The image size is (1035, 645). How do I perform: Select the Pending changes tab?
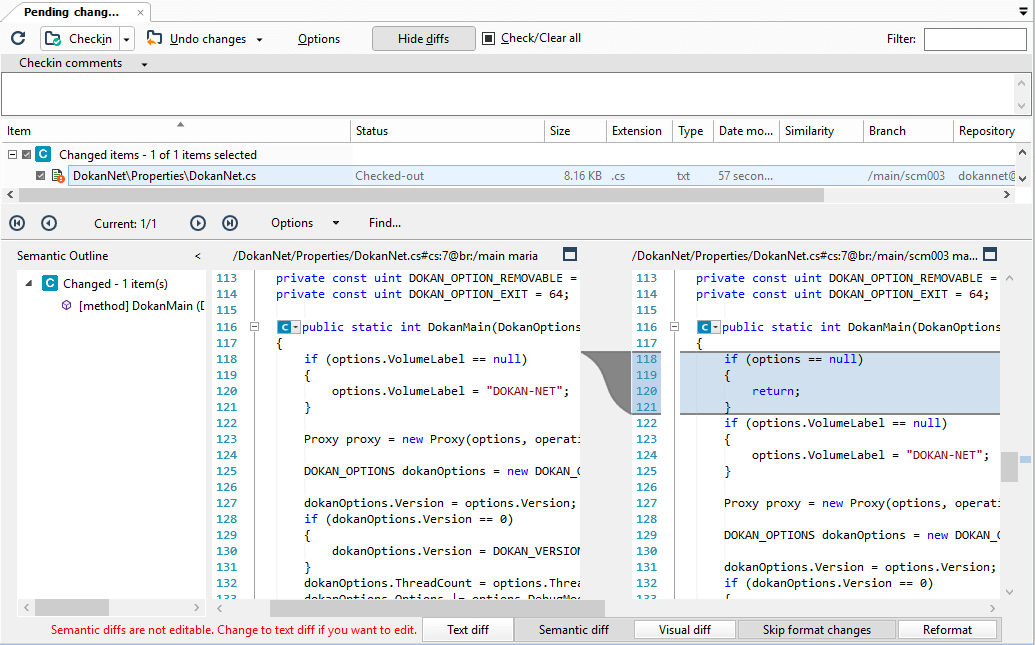[x=71, y=12]
